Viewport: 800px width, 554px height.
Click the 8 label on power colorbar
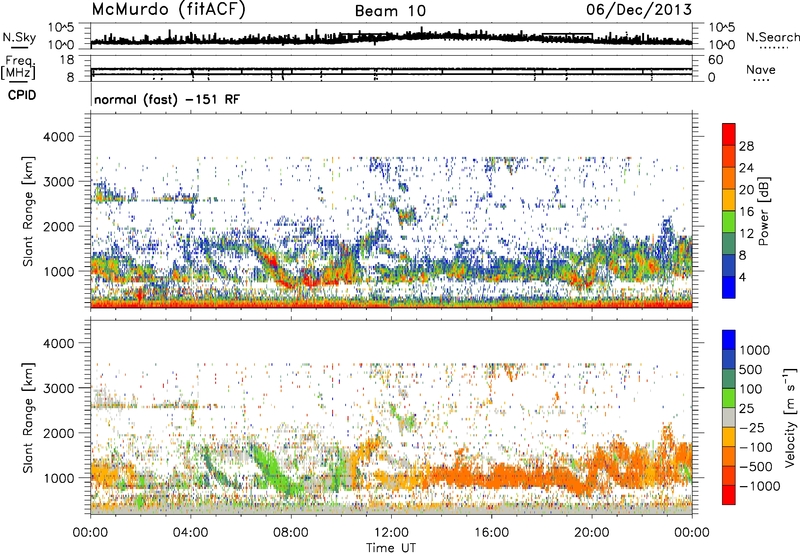pos(743,256)
